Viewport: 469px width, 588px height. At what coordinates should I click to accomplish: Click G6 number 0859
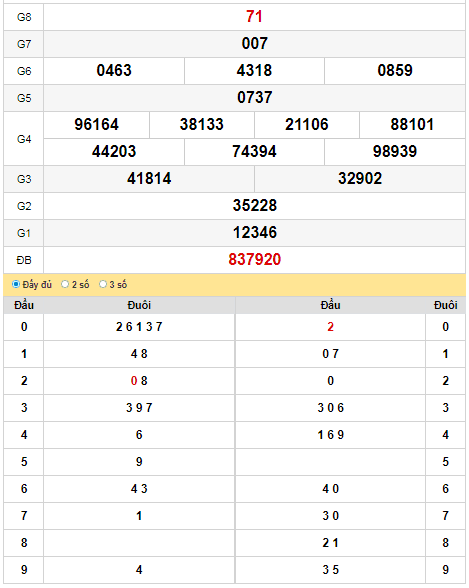(395, 70)
